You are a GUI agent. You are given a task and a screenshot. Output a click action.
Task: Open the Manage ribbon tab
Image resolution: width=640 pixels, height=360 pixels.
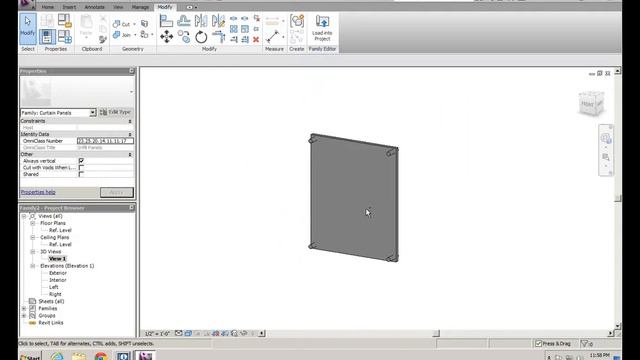point(140,7)
